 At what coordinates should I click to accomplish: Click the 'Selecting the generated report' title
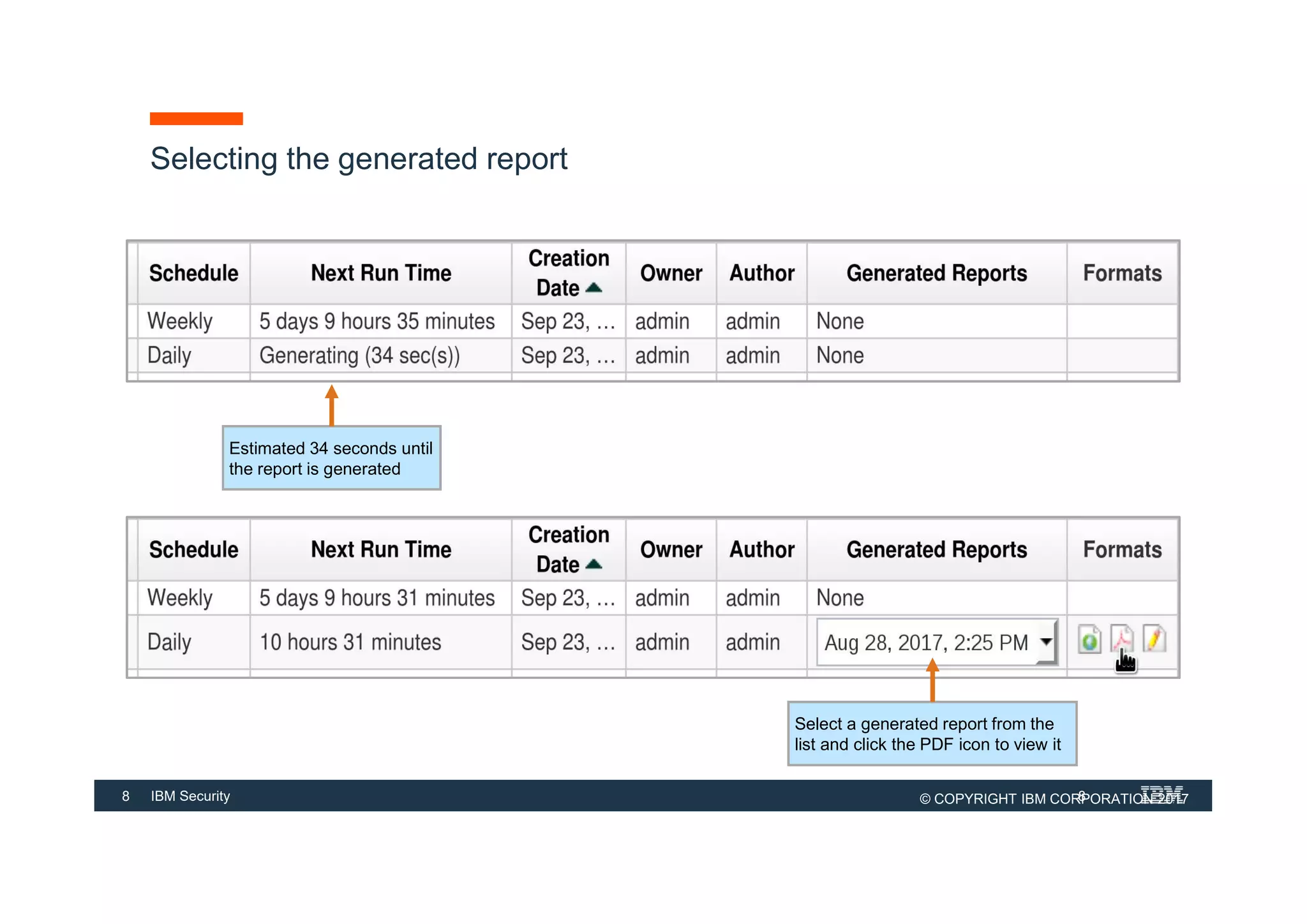359,159
